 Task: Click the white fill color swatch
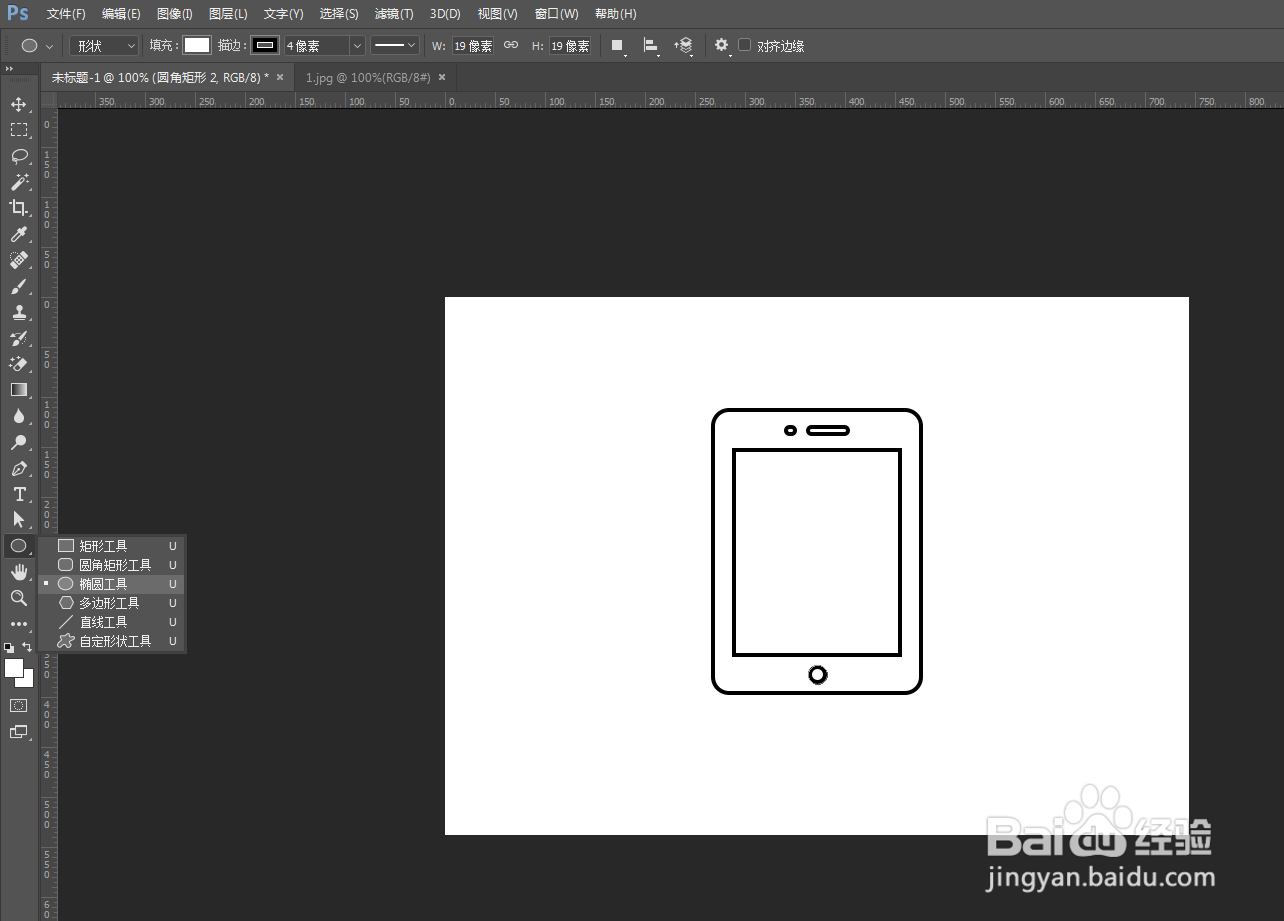click(197, 46)
